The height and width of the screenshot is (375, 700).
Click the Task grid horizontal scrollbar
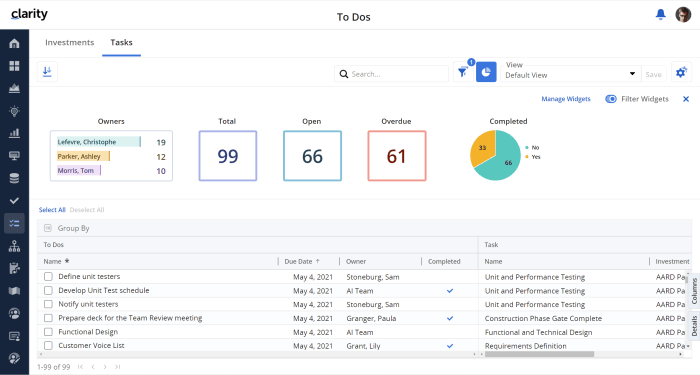[539, 354]
